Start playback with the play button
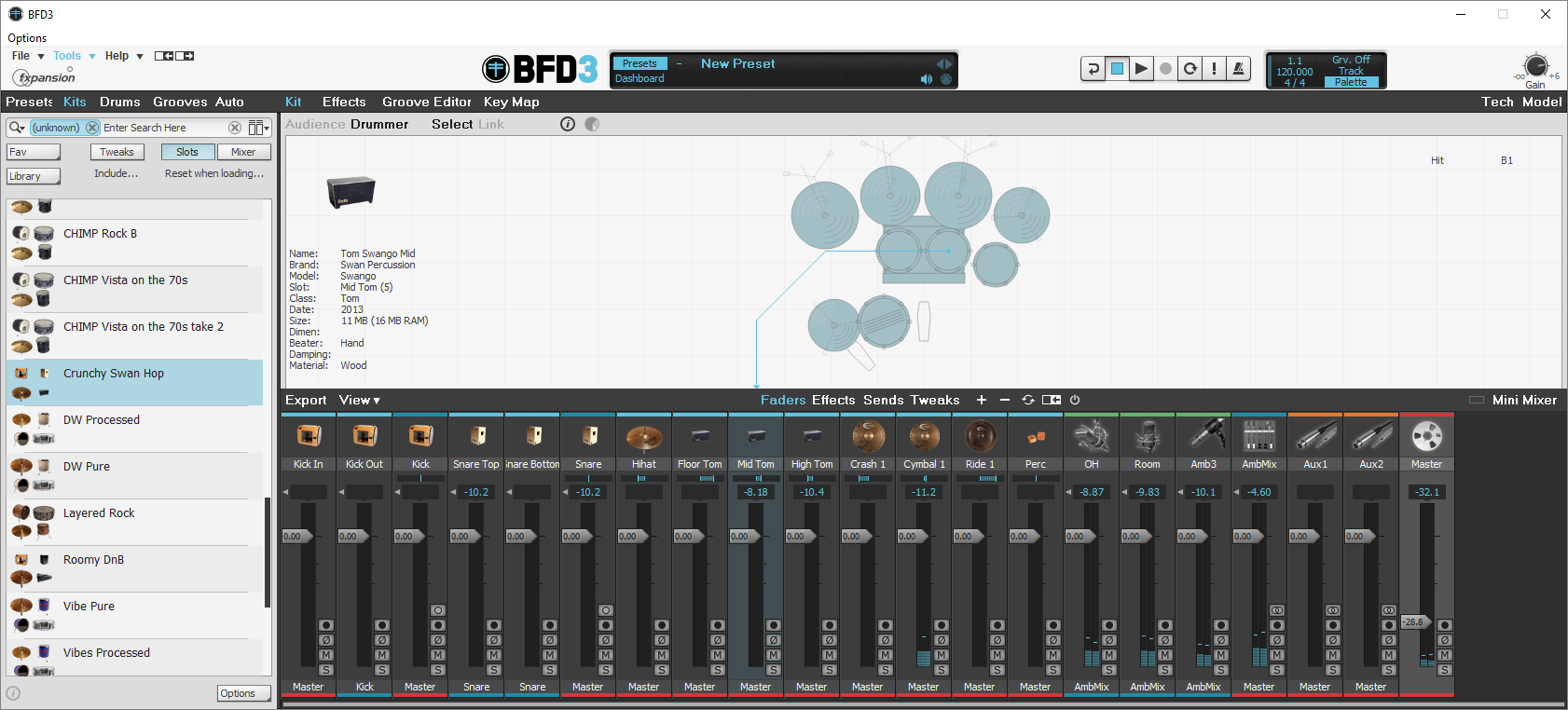Viewport: 1568px width, 710px height. 1141,68
